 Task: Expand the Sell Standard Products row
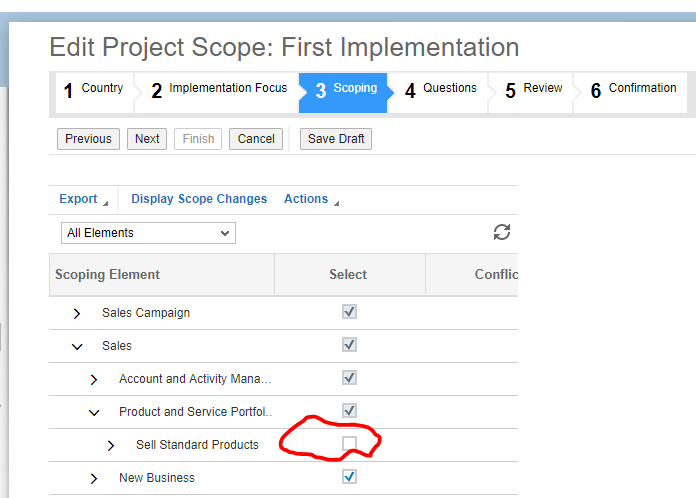pyautogui.click(x=111, y=445)
